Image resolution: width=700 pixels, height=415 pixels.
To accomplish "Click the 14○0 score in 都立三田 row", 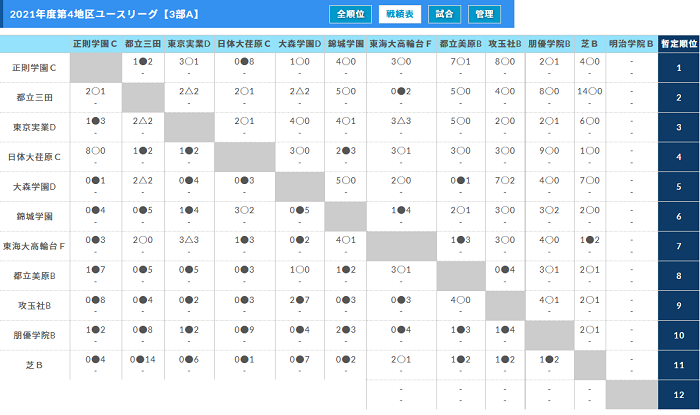I will 589,91.
